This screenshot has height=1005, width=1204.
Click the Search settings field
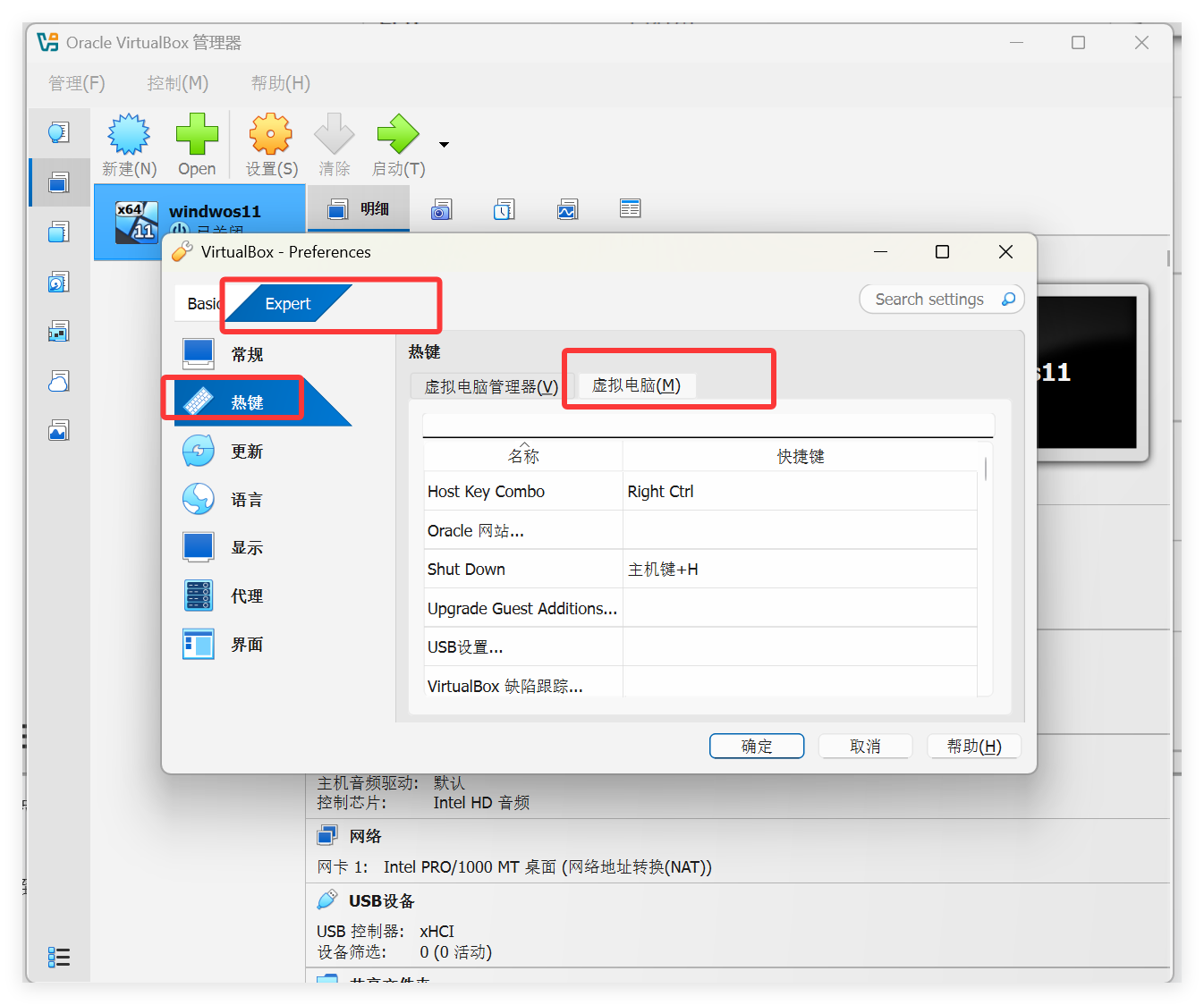941,300
